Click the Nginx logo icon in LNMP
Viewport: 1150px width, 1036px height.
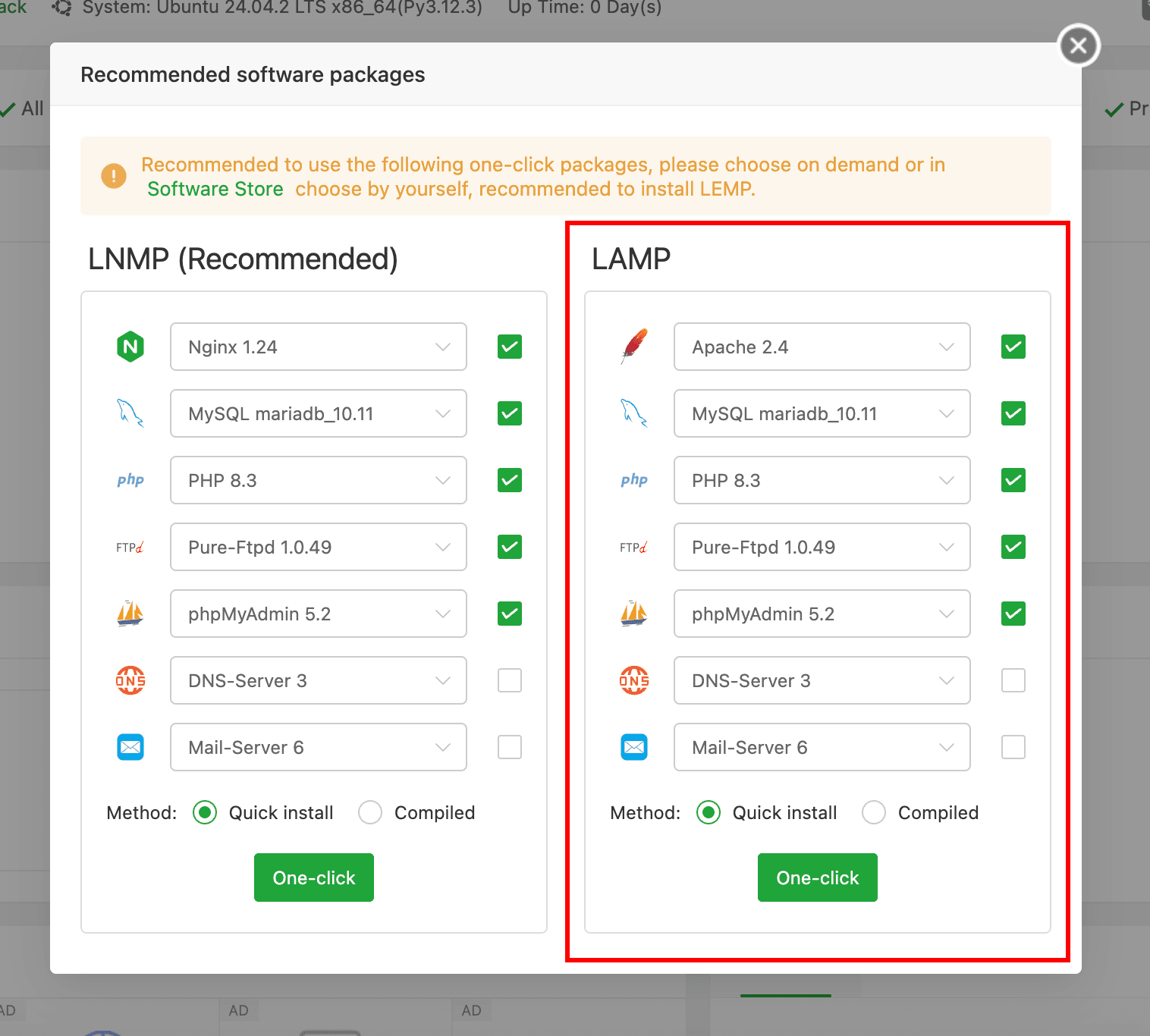click(130, 347)
